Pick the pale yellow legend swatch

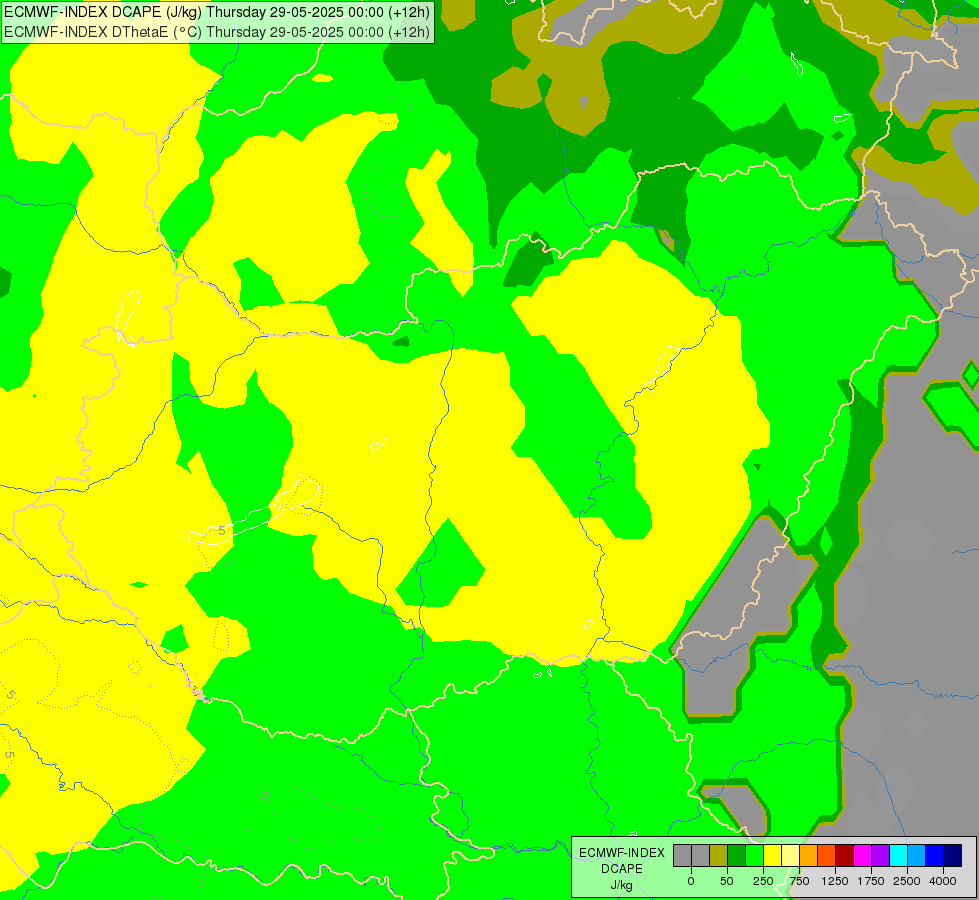(790, 855)
